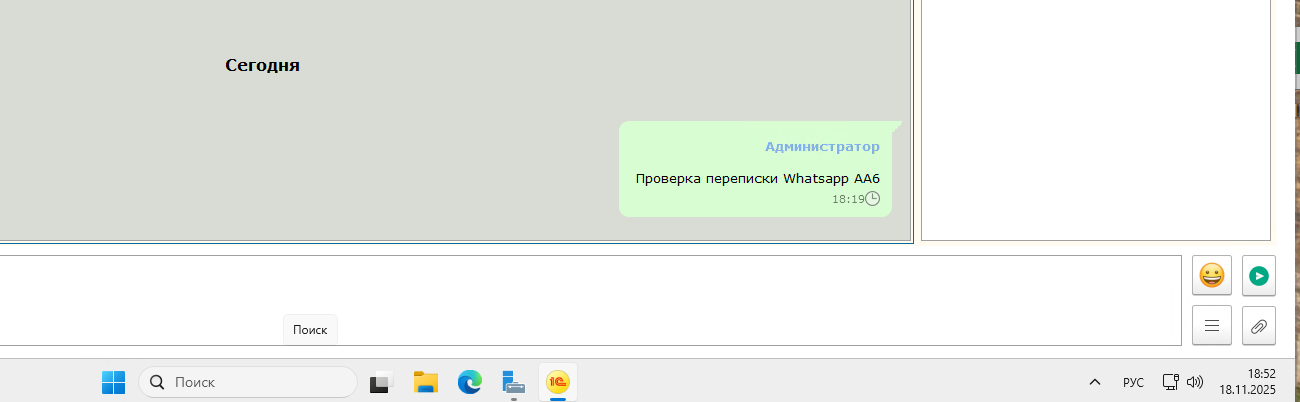Open File Explorer from the taskbar
Viewport: 1300px width, 402px height.
click(x=426, y=382)
